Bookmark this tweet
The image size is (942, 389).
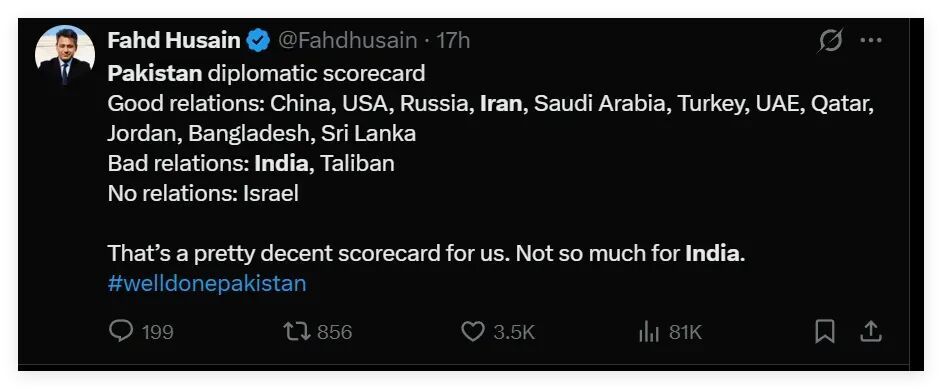825,331
